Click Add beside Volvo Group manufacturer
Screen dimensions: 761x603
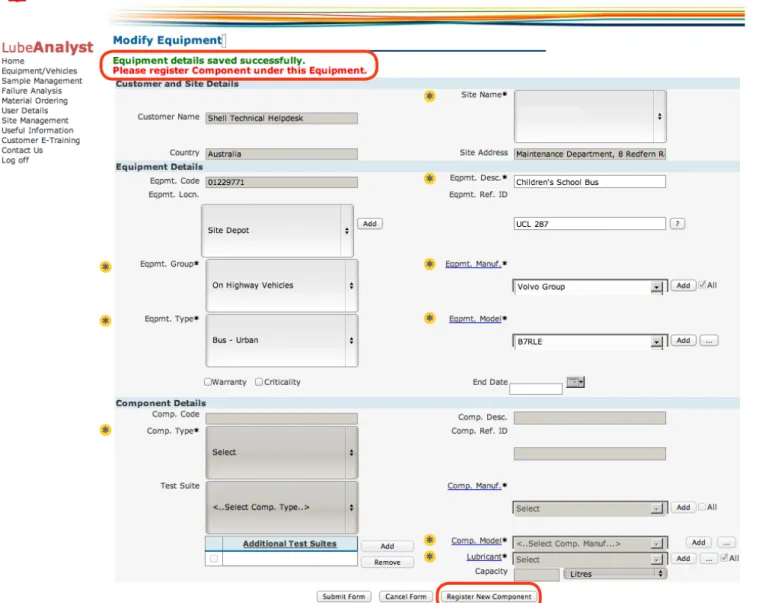pos(683,285)
